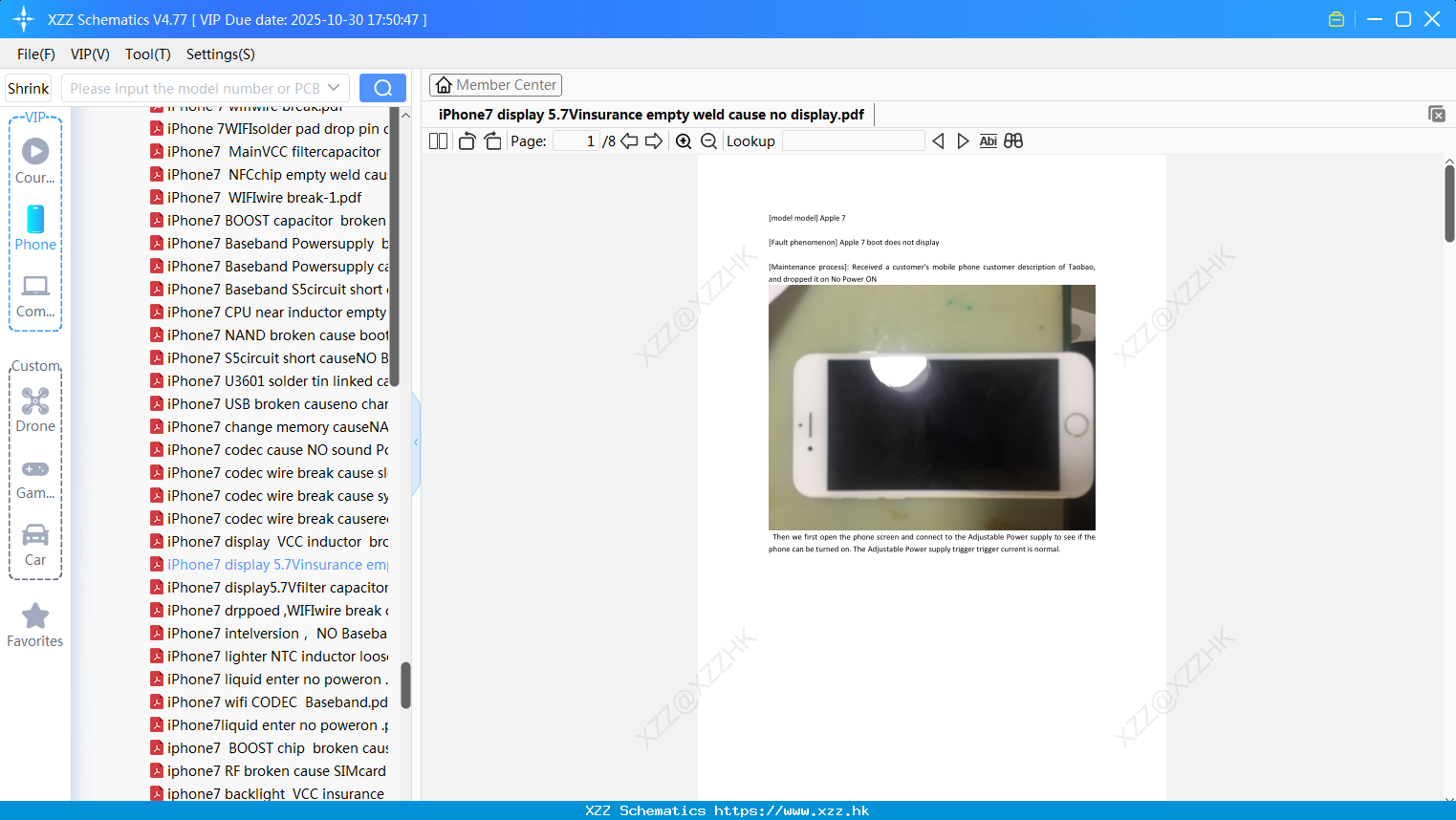Click the yellow toolbox icon in title bar
The height and width of the screenshot is (820, 1456).
coord(1336,19)
